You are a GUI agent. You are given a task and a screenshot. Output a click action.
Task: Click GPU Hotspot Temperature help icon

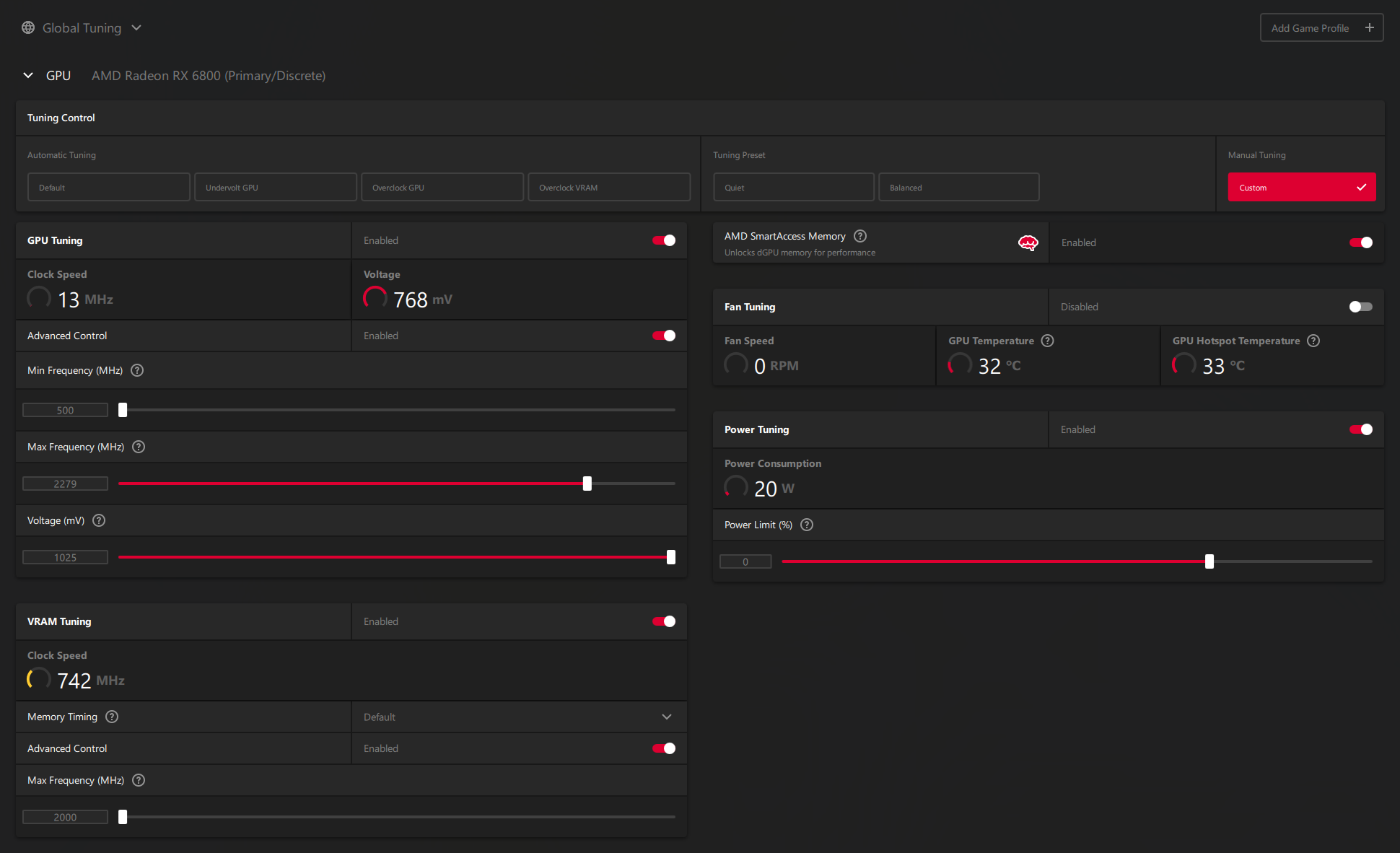point(1313,341)
